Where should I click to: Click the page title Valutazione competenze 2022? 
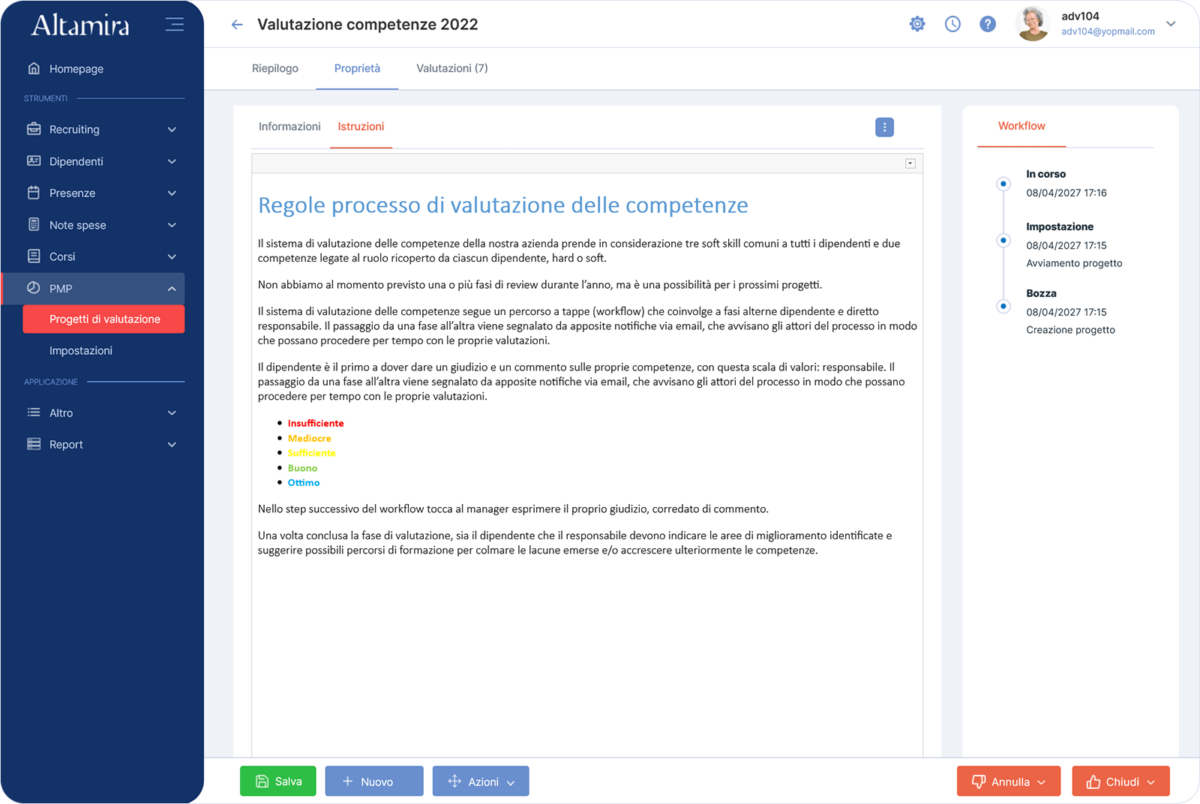[x=368, y=24]
